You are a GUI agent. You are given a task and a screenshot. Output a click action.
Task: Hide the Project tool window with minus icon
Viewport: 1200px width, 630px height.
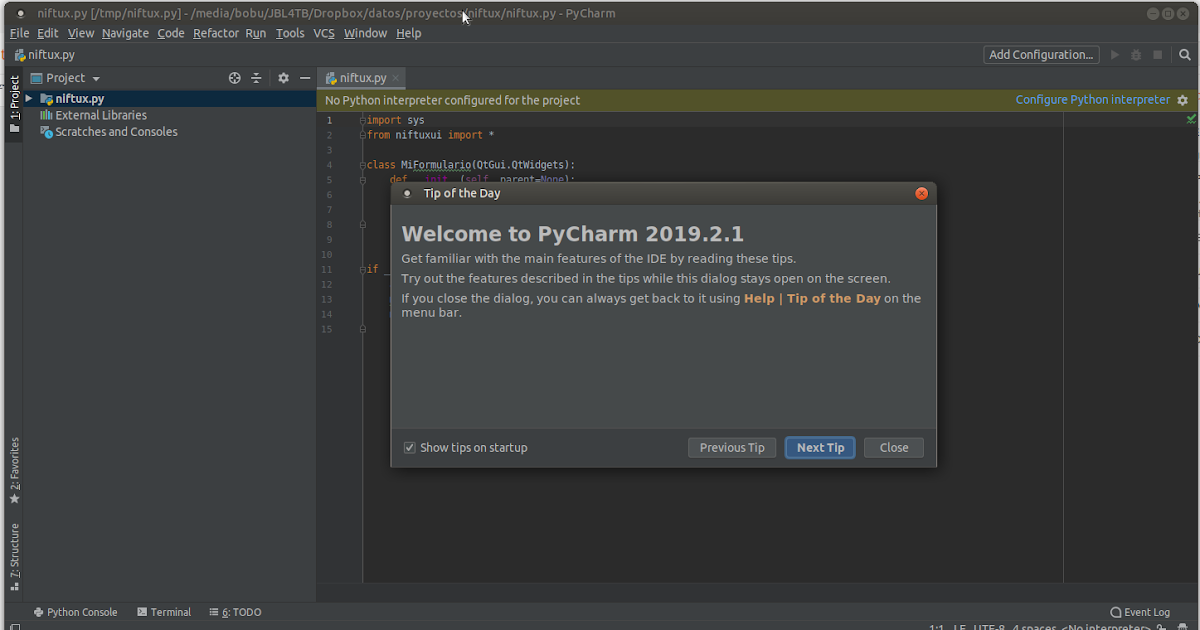click(305, 78)
